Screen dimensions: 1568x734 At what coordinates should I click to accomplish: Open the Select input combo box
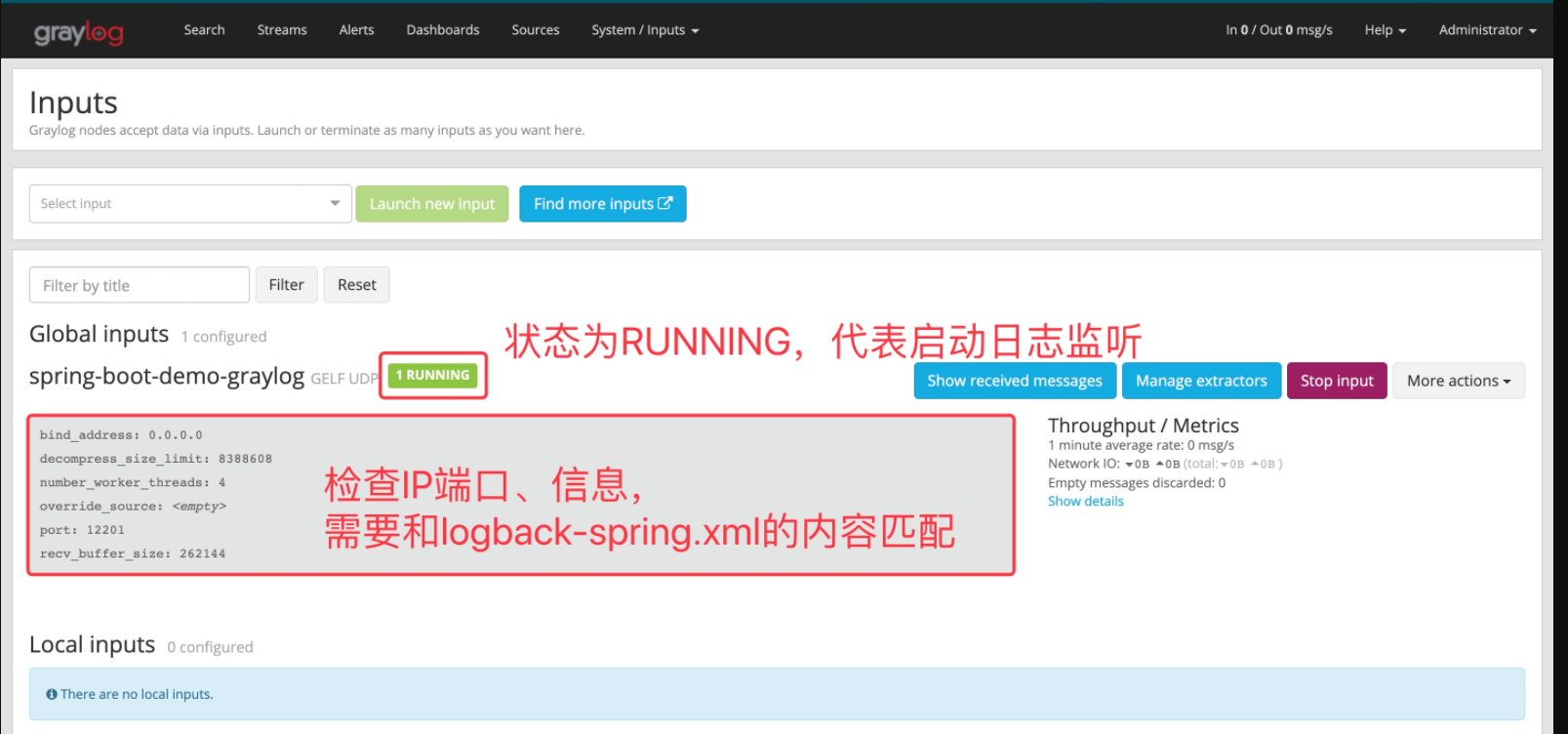point(190,204)
